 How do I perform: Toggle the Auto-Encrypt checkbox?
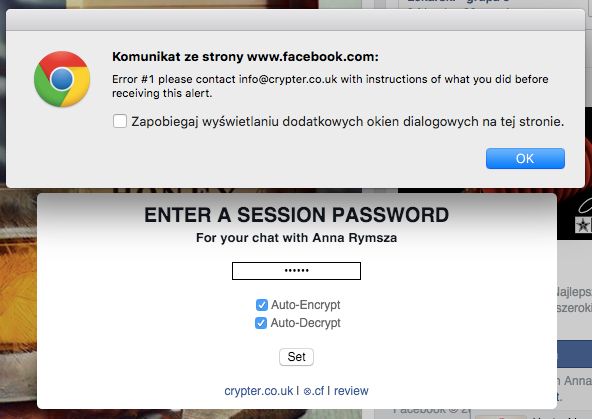[x=262, y=305]
